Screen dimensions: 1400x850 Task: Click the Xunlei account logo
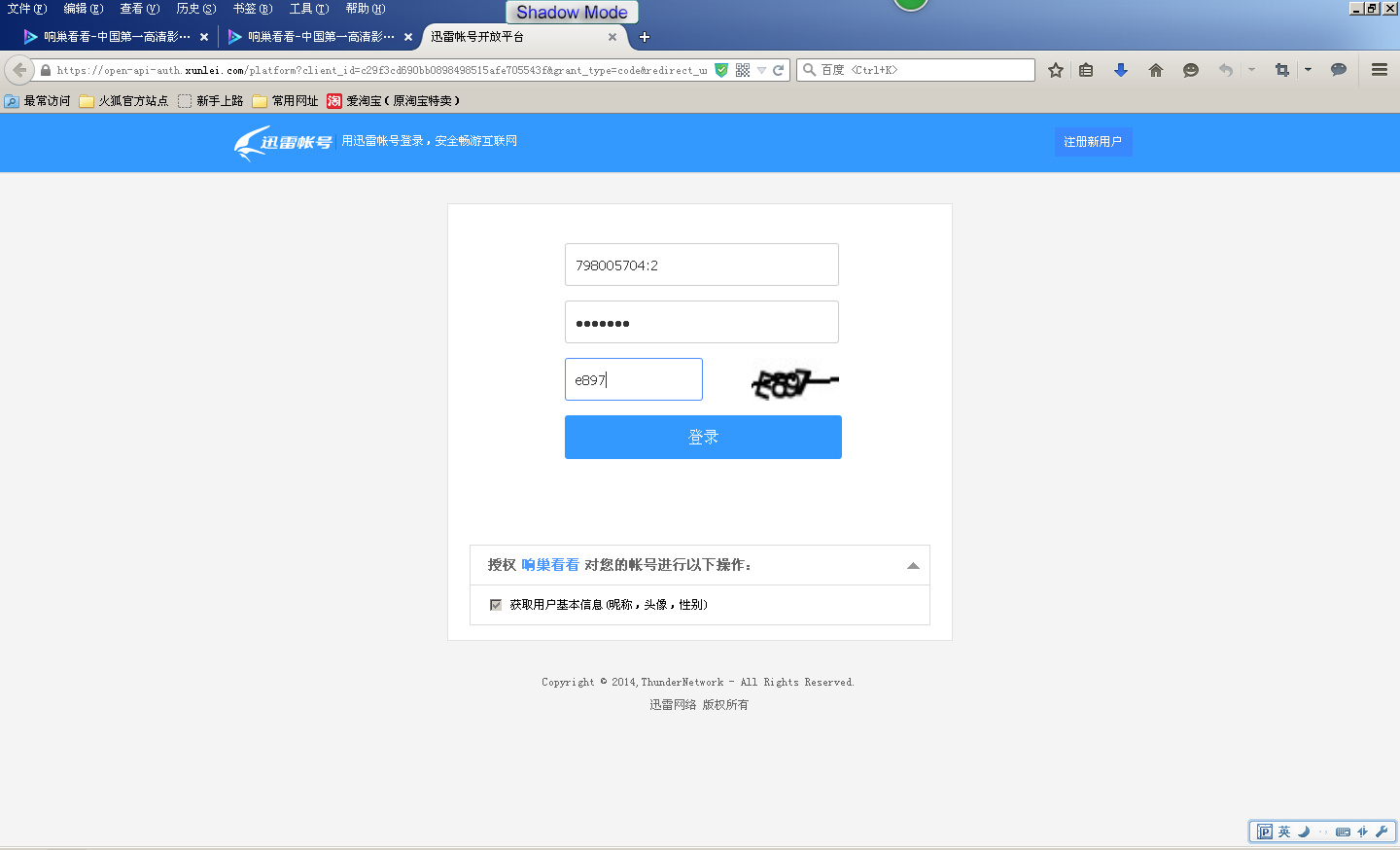283,142
